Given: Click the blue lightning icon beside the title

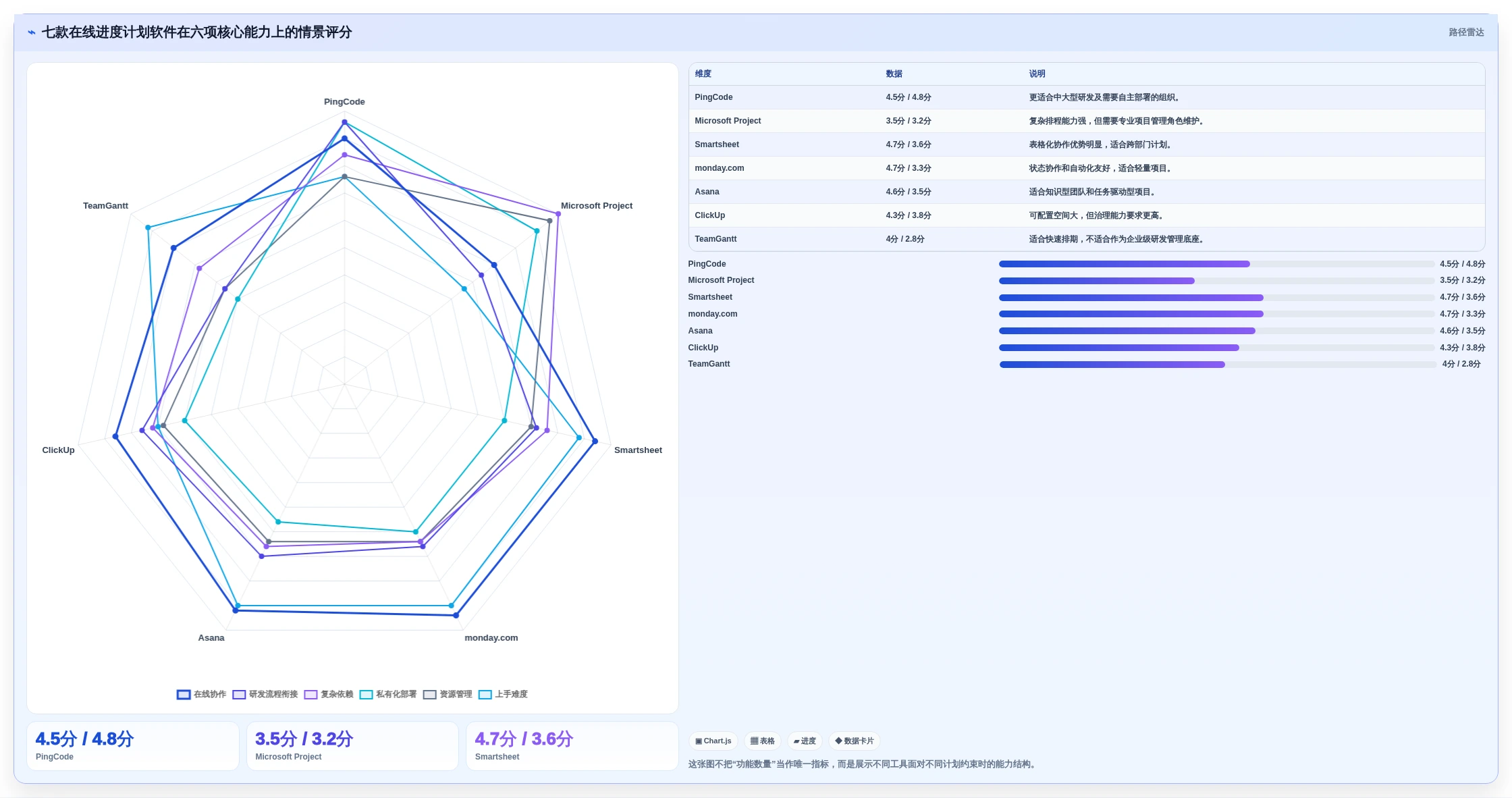Looking at the screenshot, I should click(31, 32).
